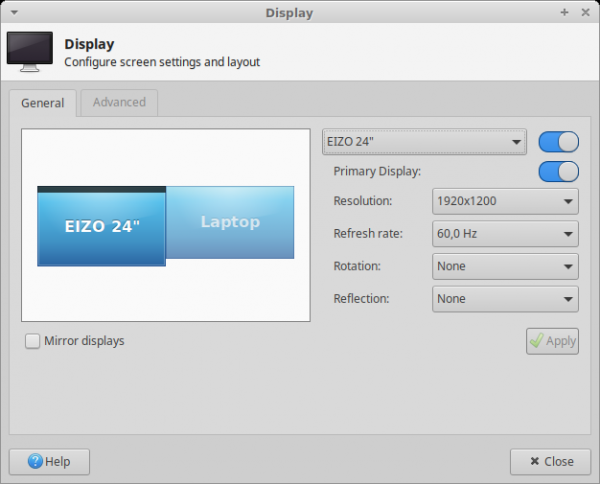Screen dimensions: 600x484
Task: Expand the Reflection dropdown
Action: (505, 298)
